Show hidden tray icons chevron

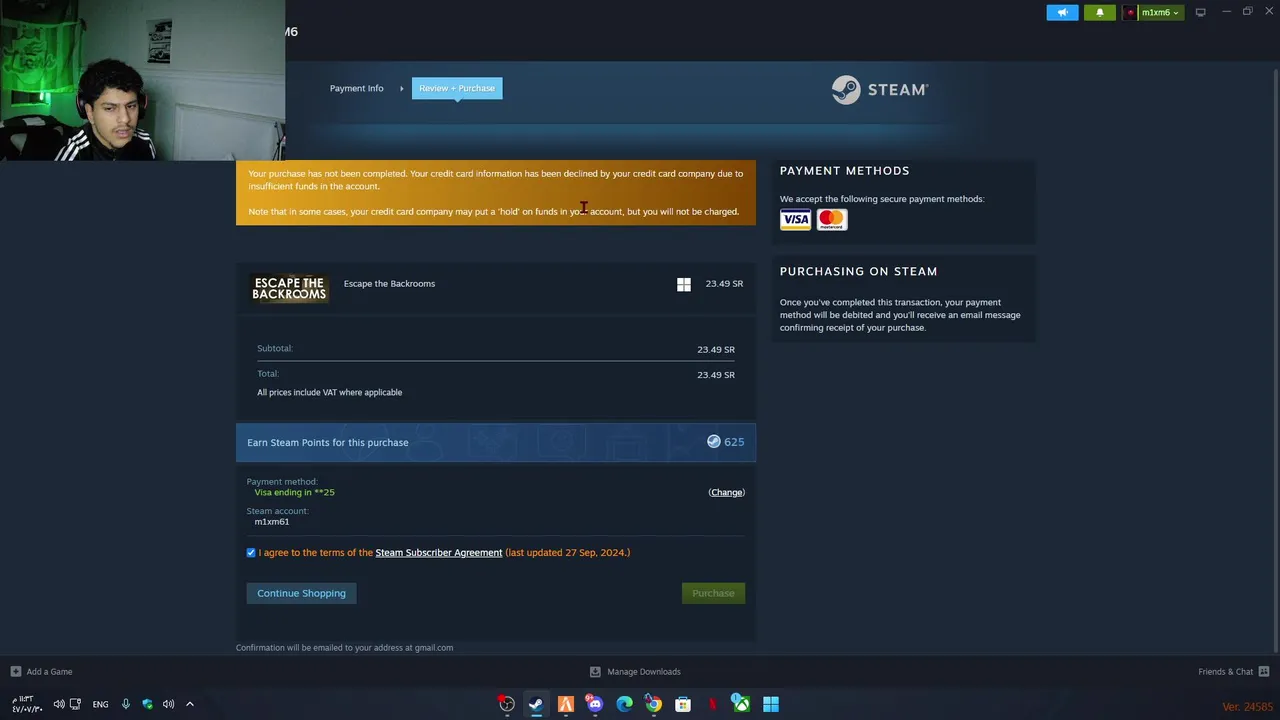click(x=190, y=704)
